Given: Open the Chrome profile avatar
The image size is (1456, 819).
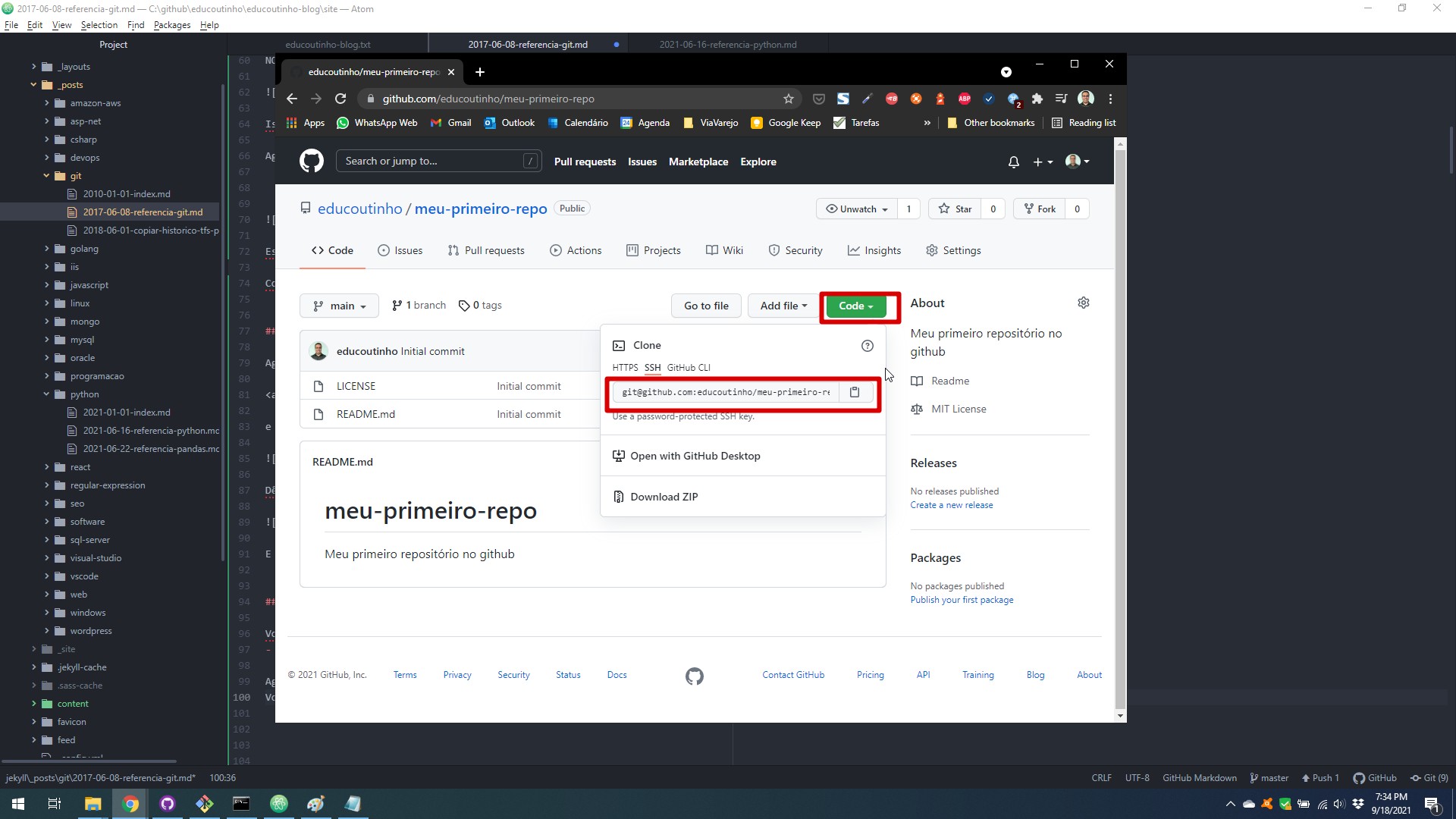Looking at the screenshot, I should pyautogui.click(x=1086, y=99).
